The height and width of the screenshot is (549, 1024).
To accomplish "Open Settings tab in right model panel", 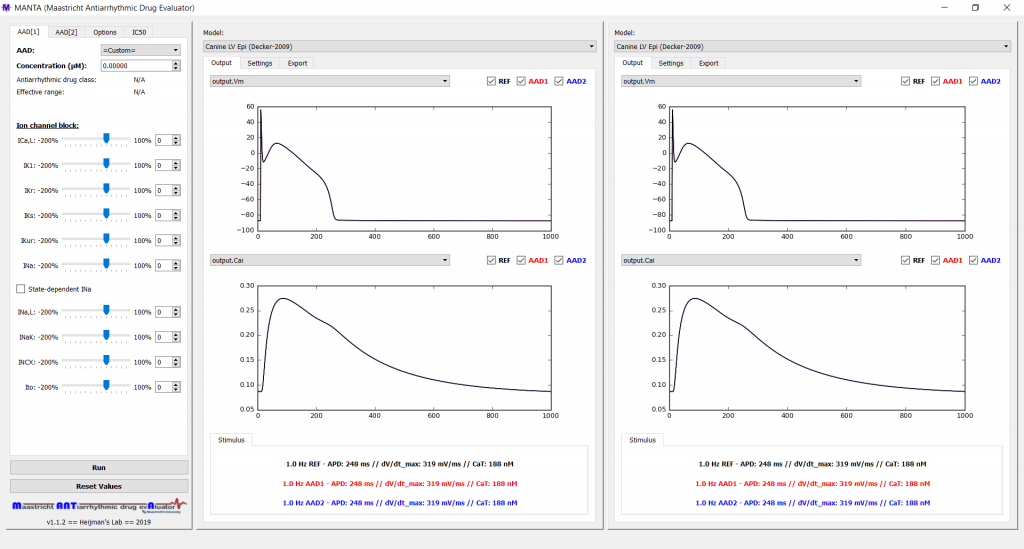I will 671,63.
